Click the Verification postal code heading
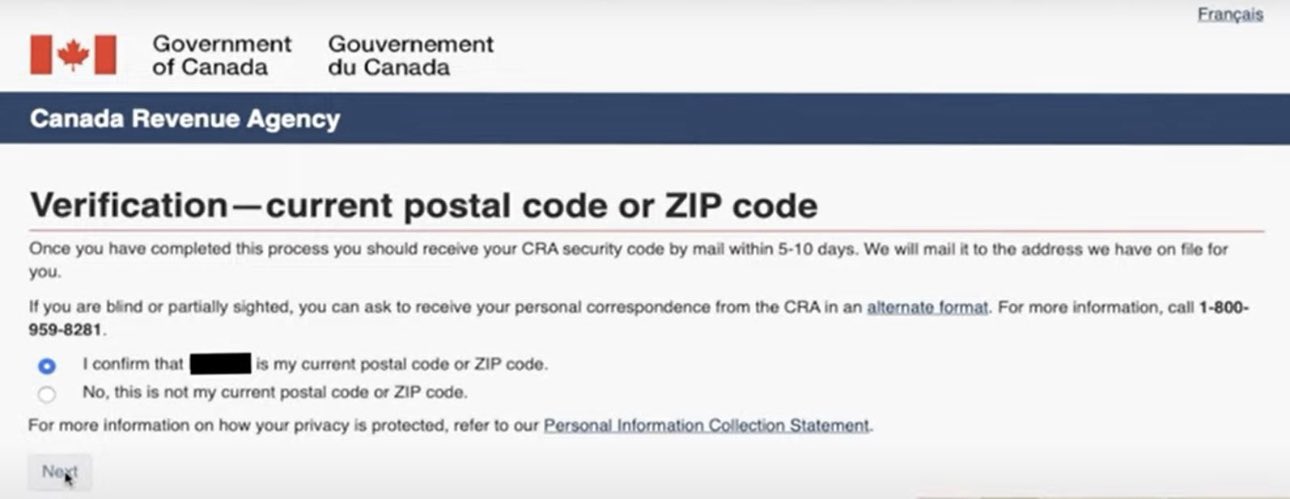The image size is (1290, 499). (x=424, y=205)
